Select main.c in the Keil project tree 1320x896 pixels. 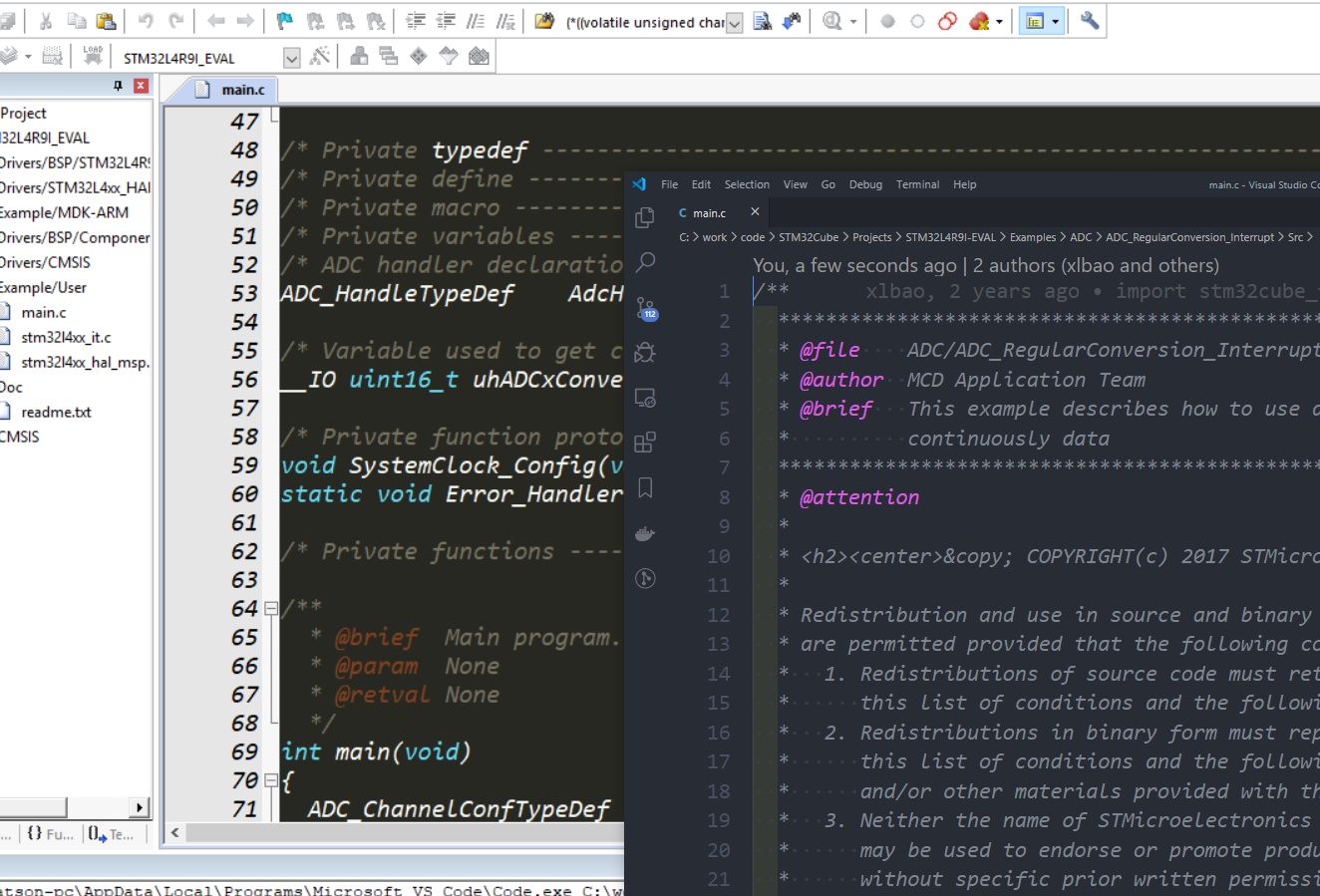(44, 312)
